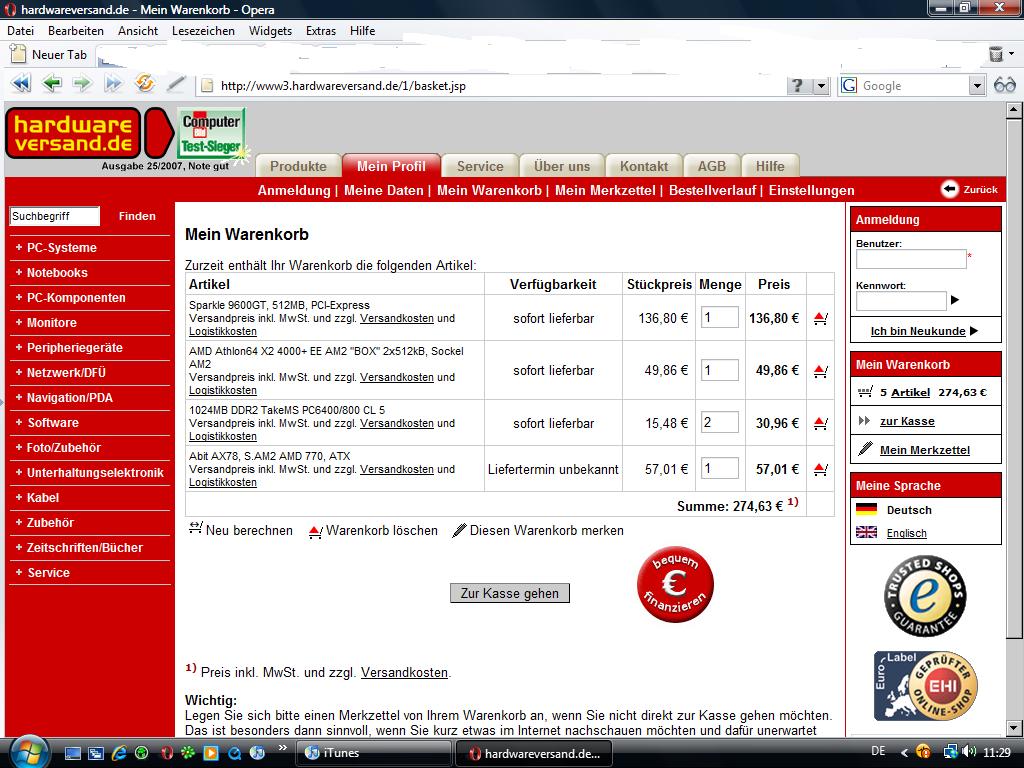Open the Bestellverlauf submenu link
Screen dimensions: 1024x768
pos(712,190)
